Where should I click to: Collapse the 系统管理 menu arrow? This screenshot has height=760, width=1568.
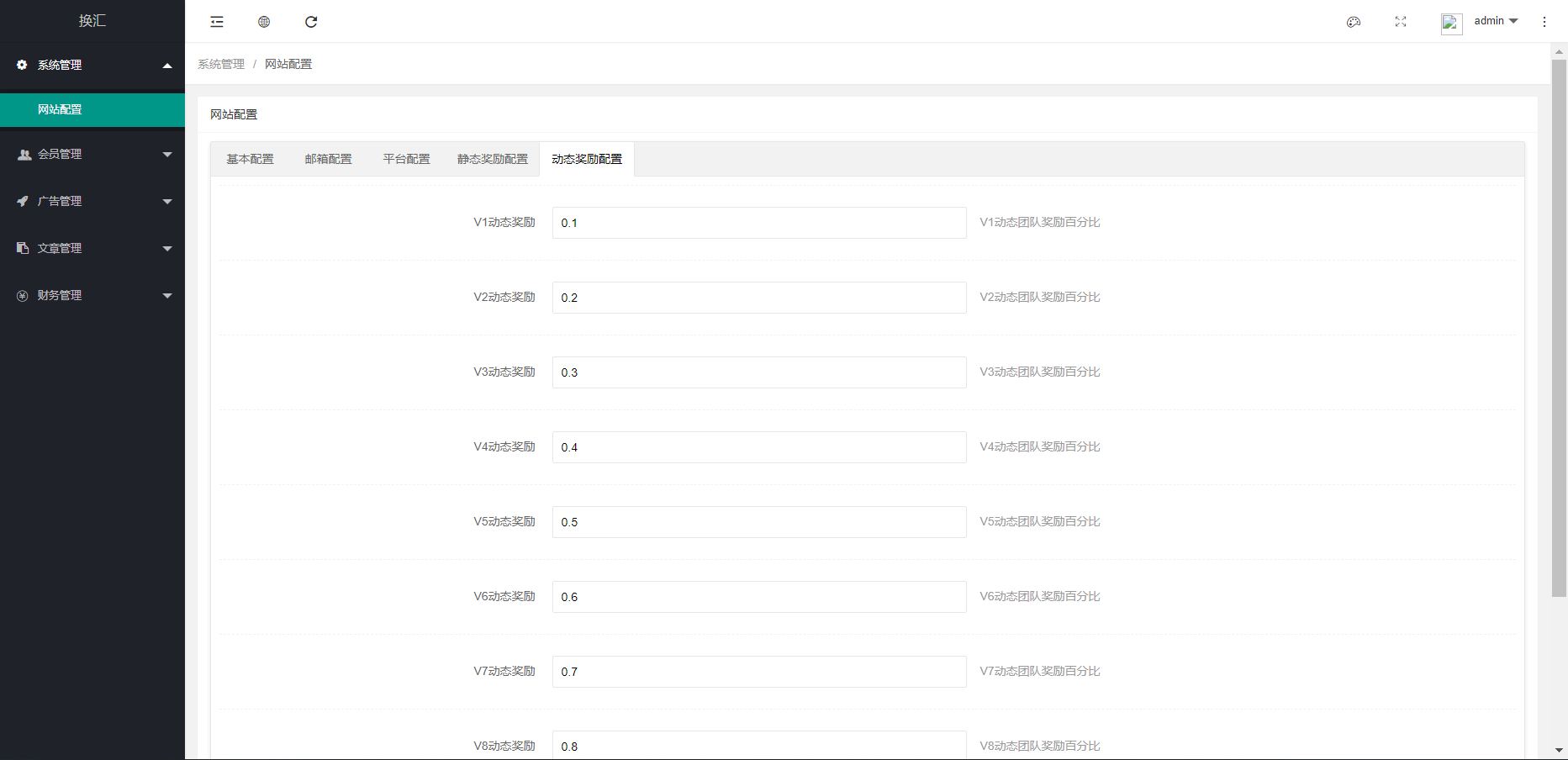(x=167, y=66)
